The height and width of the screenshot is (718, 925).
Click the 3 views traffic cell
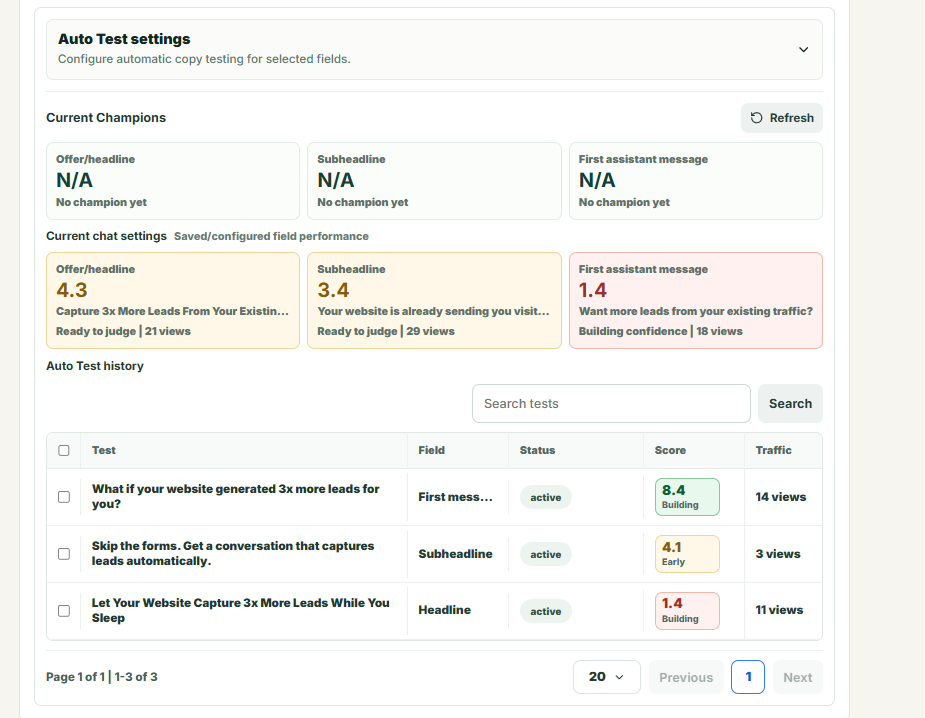778,554
